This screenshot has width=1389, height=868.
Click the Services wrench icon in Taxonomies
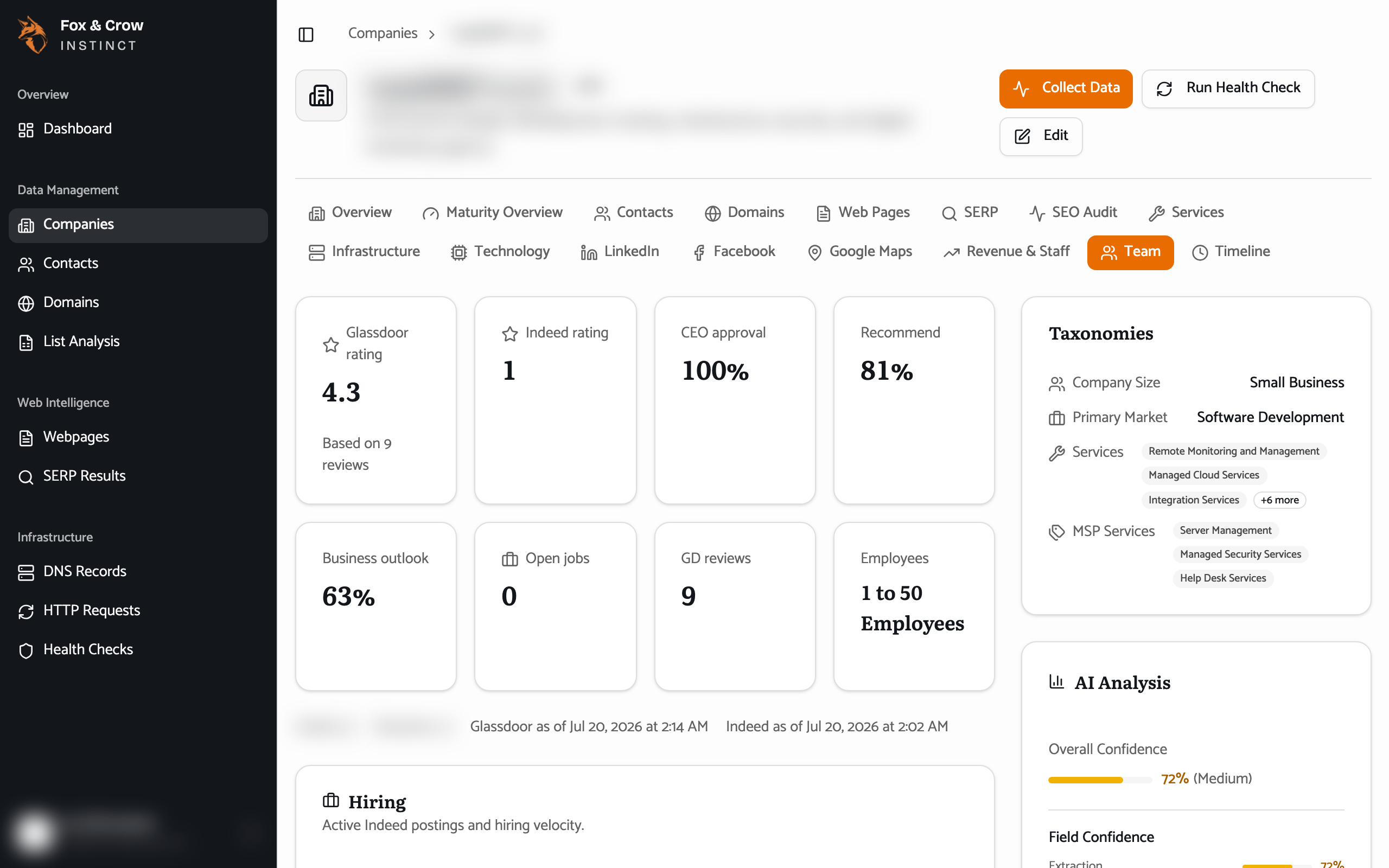point(1057,454)
